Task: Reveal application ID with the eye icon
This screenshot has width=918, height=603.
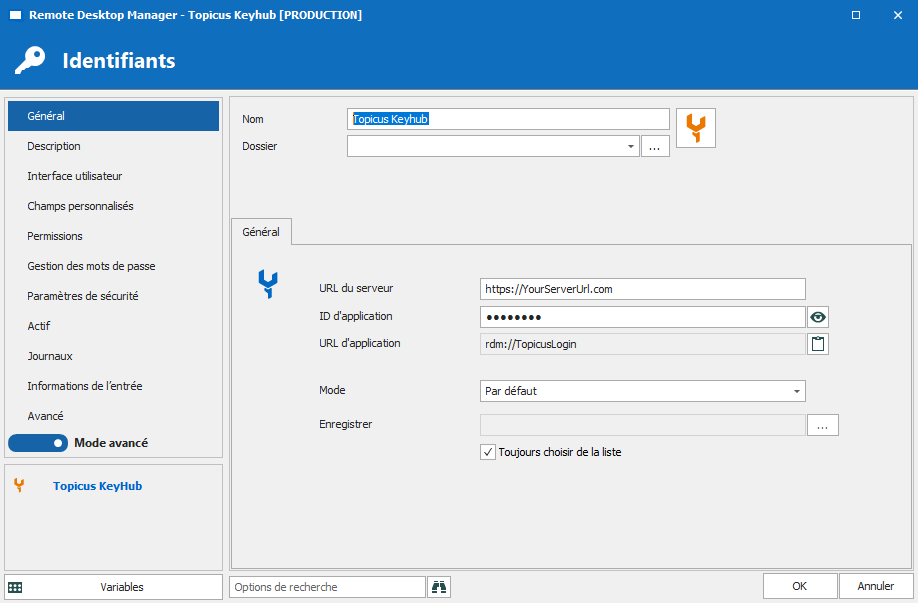Action: click(x=818, y=317)
